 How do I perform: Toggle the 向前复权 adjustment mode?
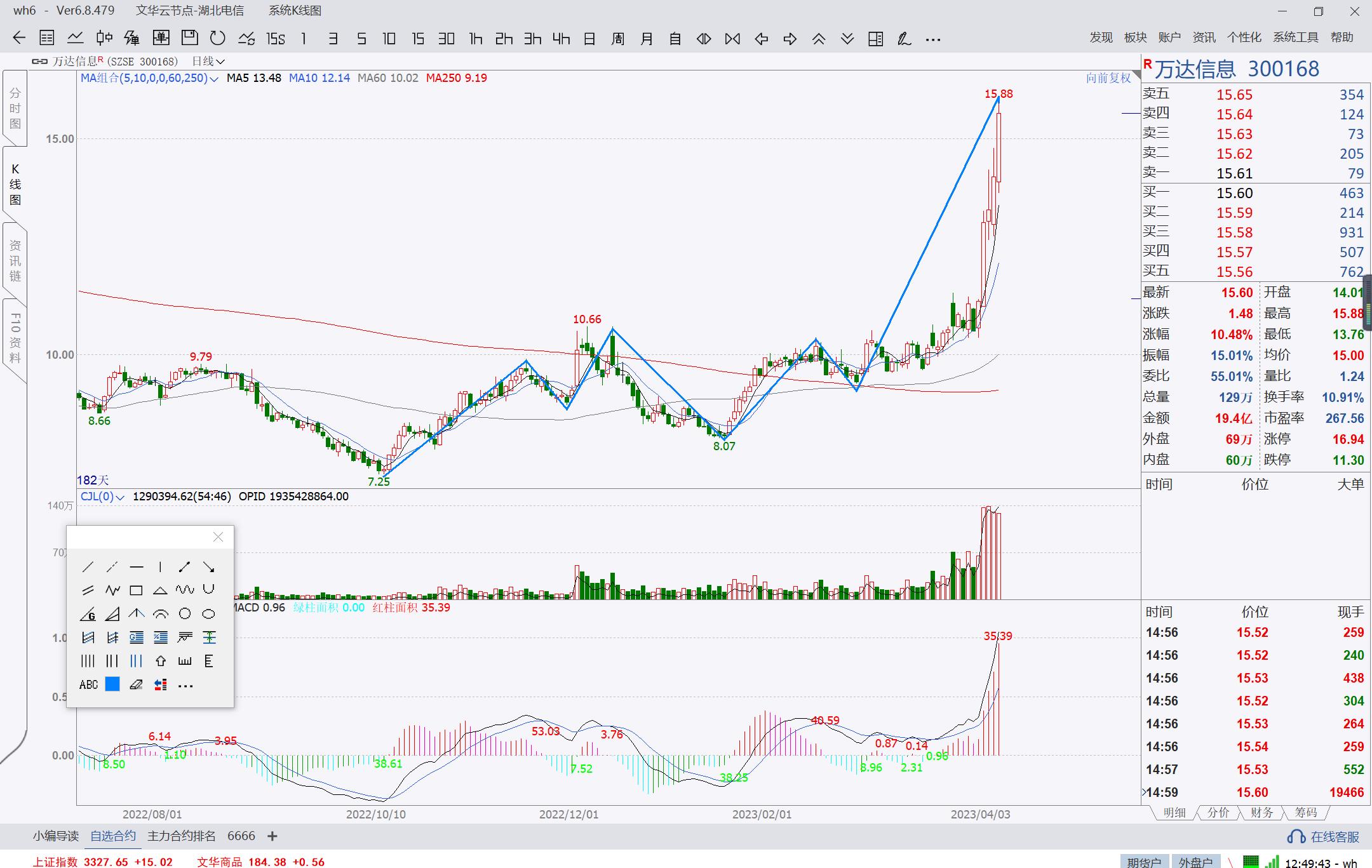coord(1108,78)
